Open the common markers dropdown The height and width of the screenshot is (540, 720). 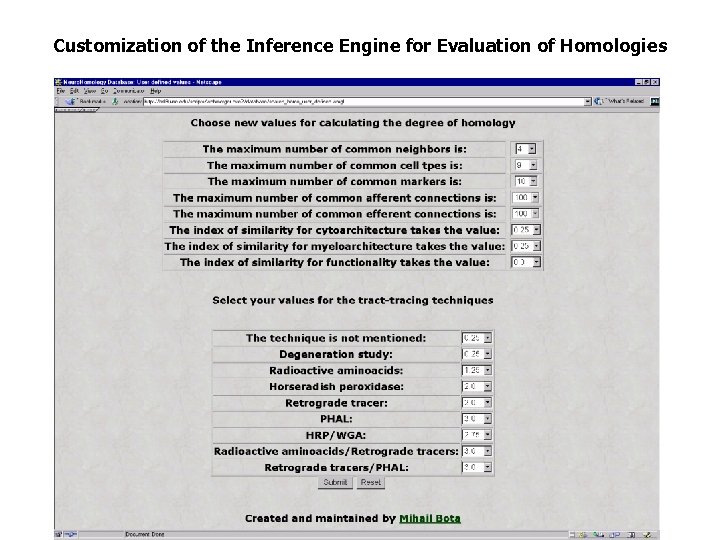tap(526, 181)
